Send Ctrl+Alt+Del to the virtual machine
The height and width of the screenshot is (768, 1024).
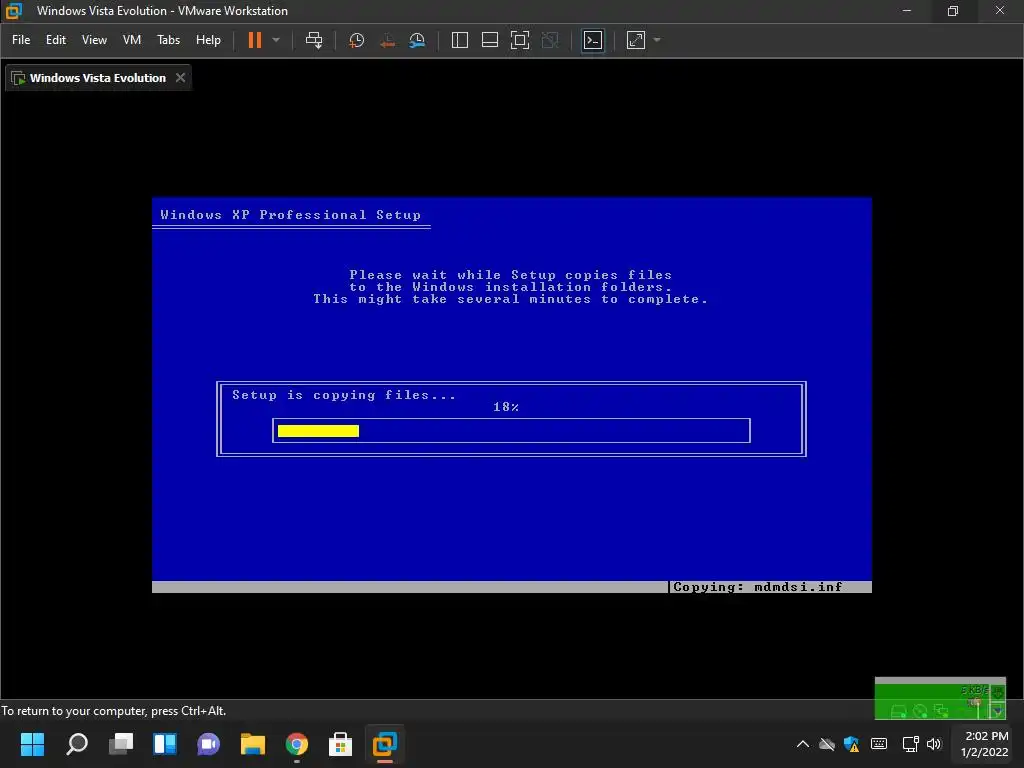tap(314, 40)
